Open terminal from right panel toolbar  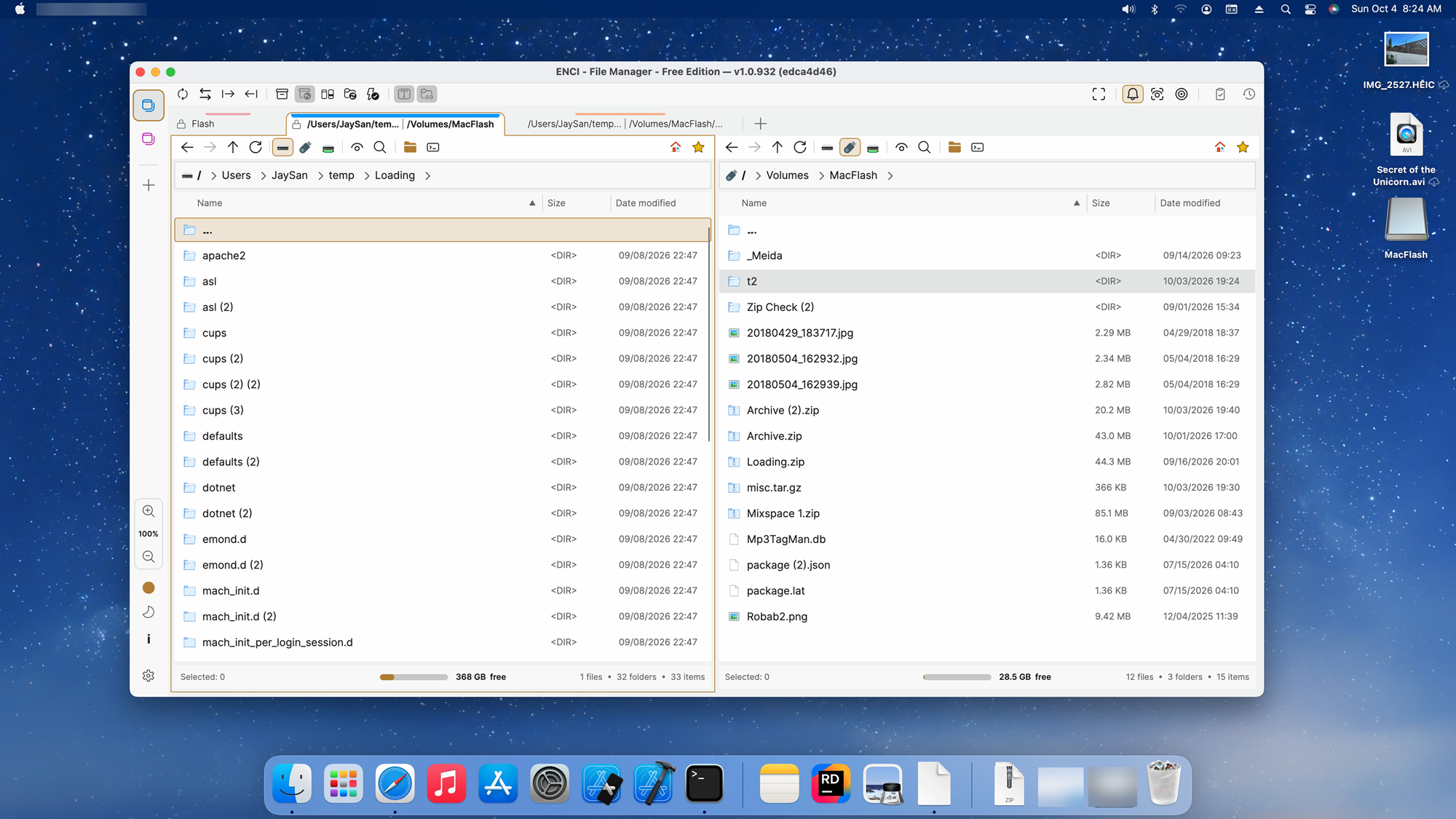[x=978, y=147]
